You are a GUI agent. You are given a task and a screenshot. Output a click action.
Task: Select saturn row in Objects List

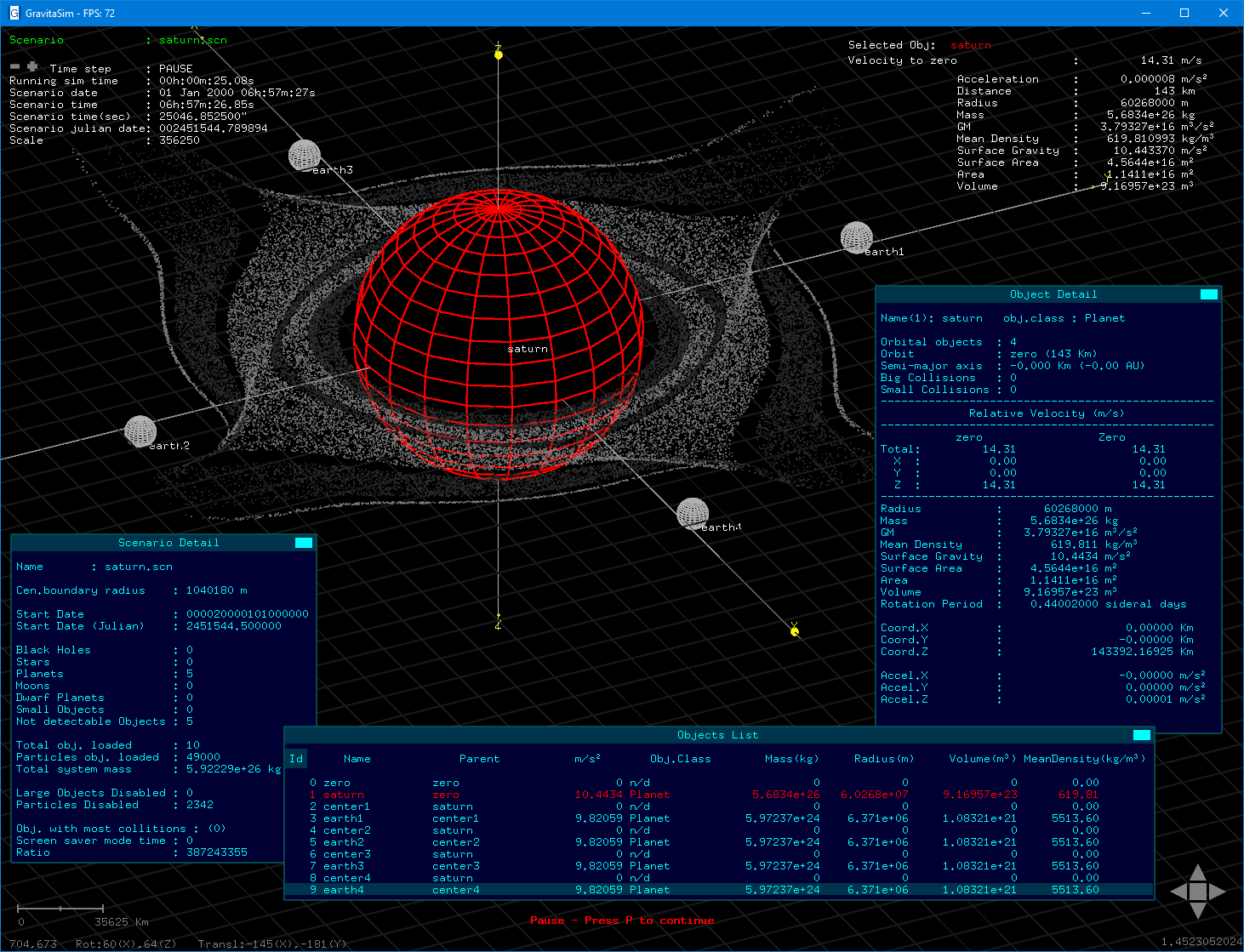pyautogui.click(x=719, y=795)
